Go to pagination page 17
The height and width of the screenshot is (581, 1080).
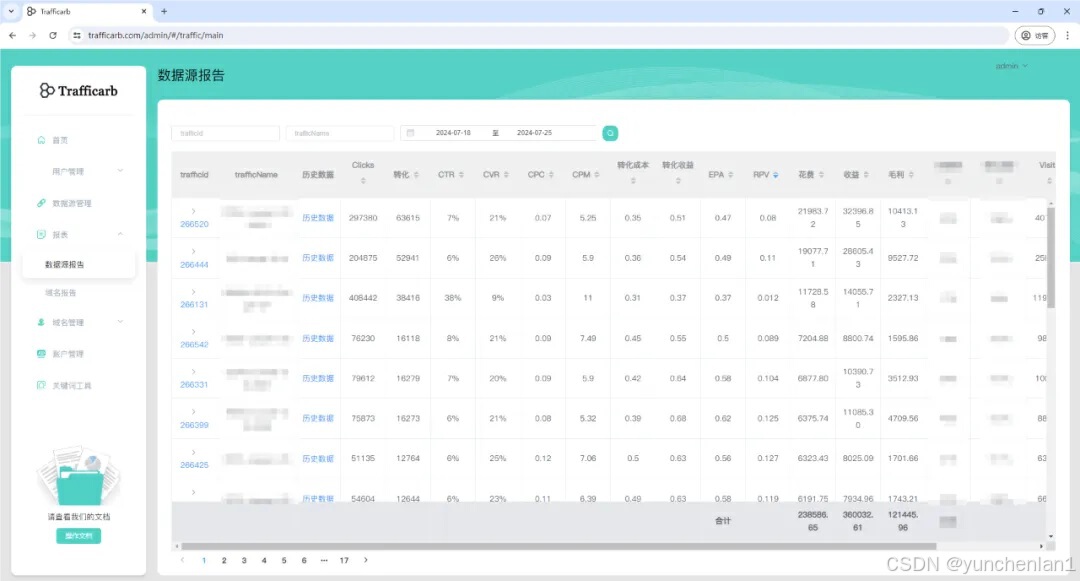(344, 560)
